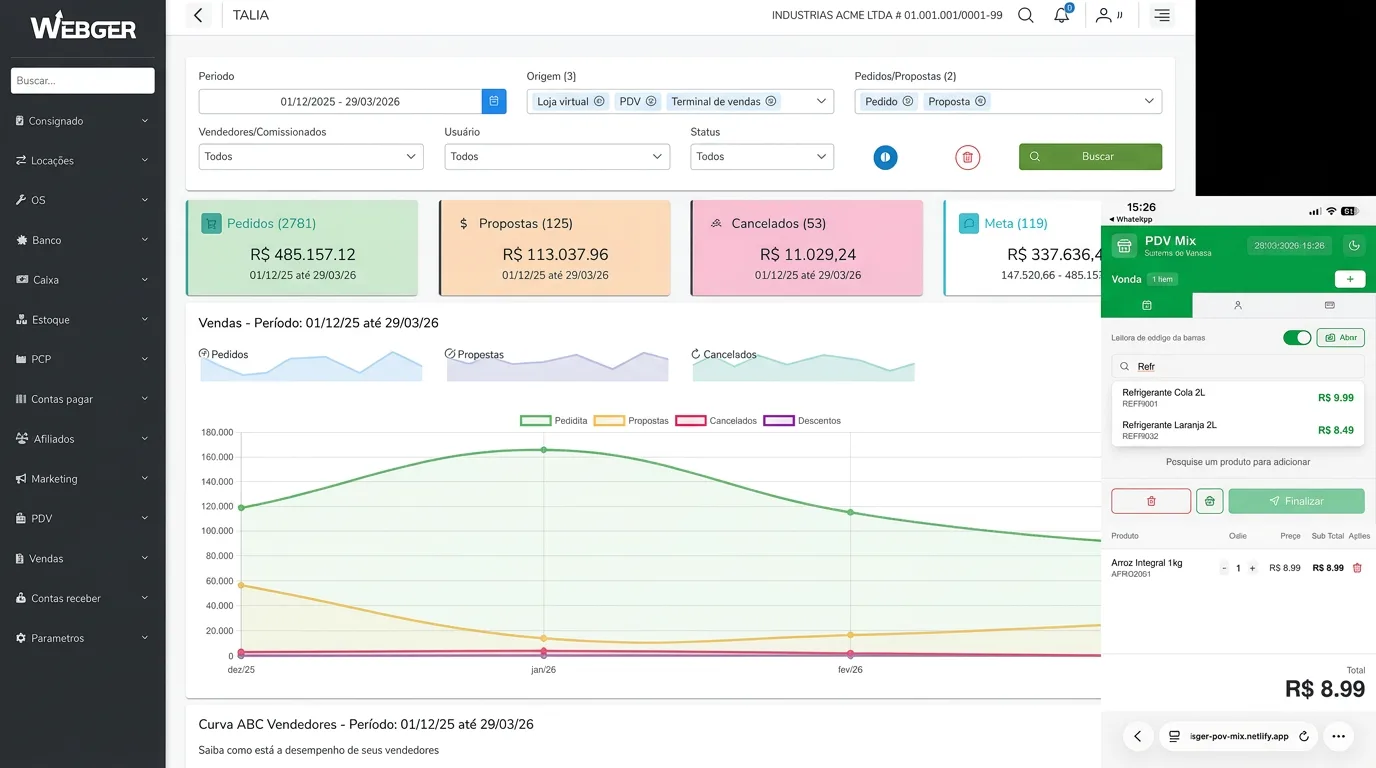
Task: Select the cart tab in PDV Mix
Action: tap(1146, 305)
